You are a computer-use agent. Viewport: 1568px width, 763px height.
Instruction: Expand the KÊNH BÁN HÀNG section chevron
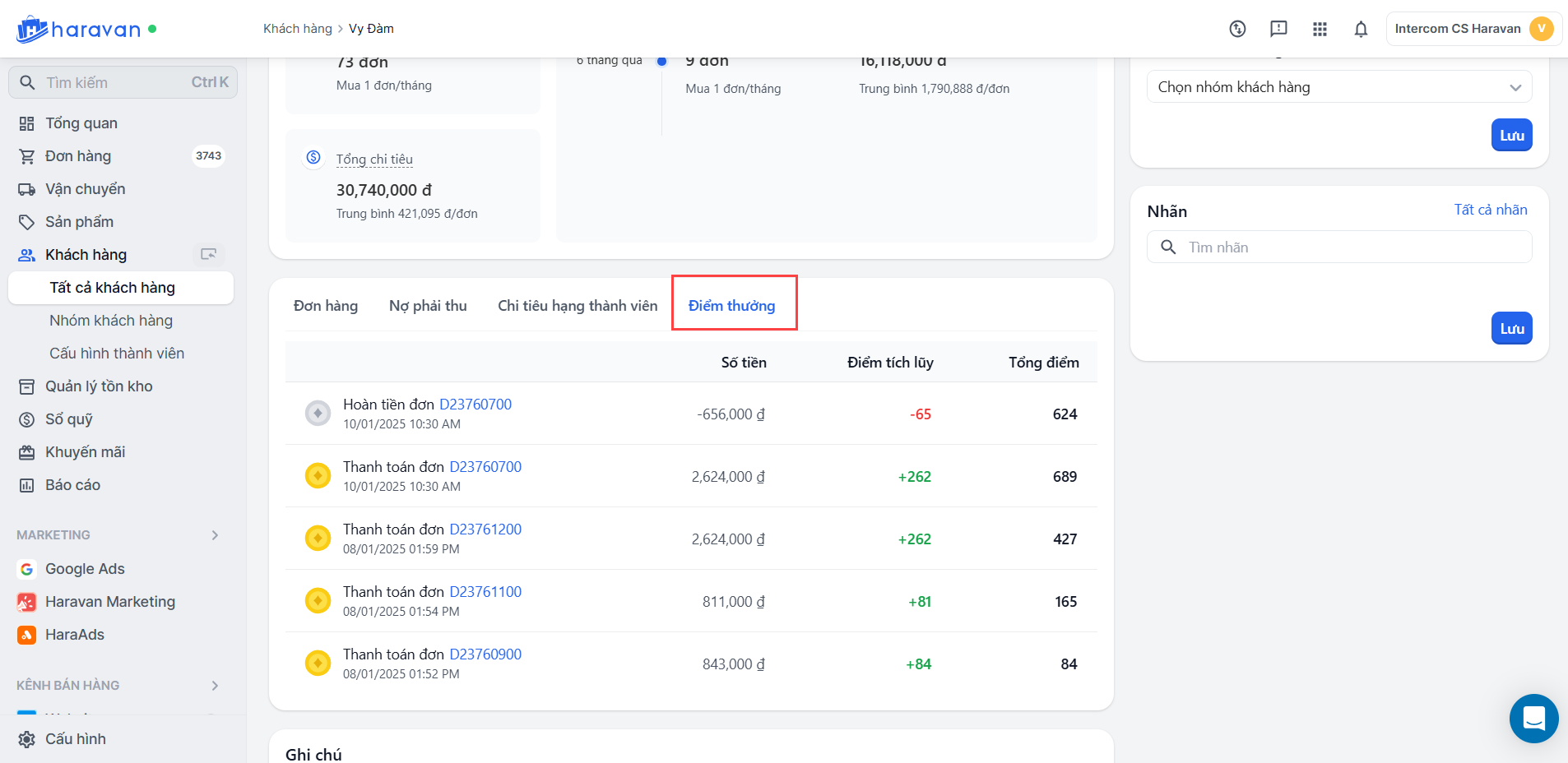click(215, 686)
